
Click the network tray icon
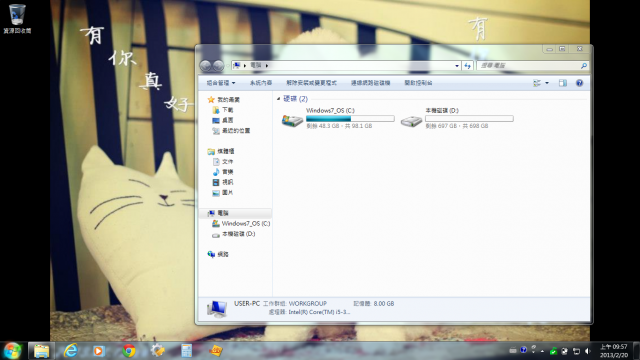(x=576, y=351)
